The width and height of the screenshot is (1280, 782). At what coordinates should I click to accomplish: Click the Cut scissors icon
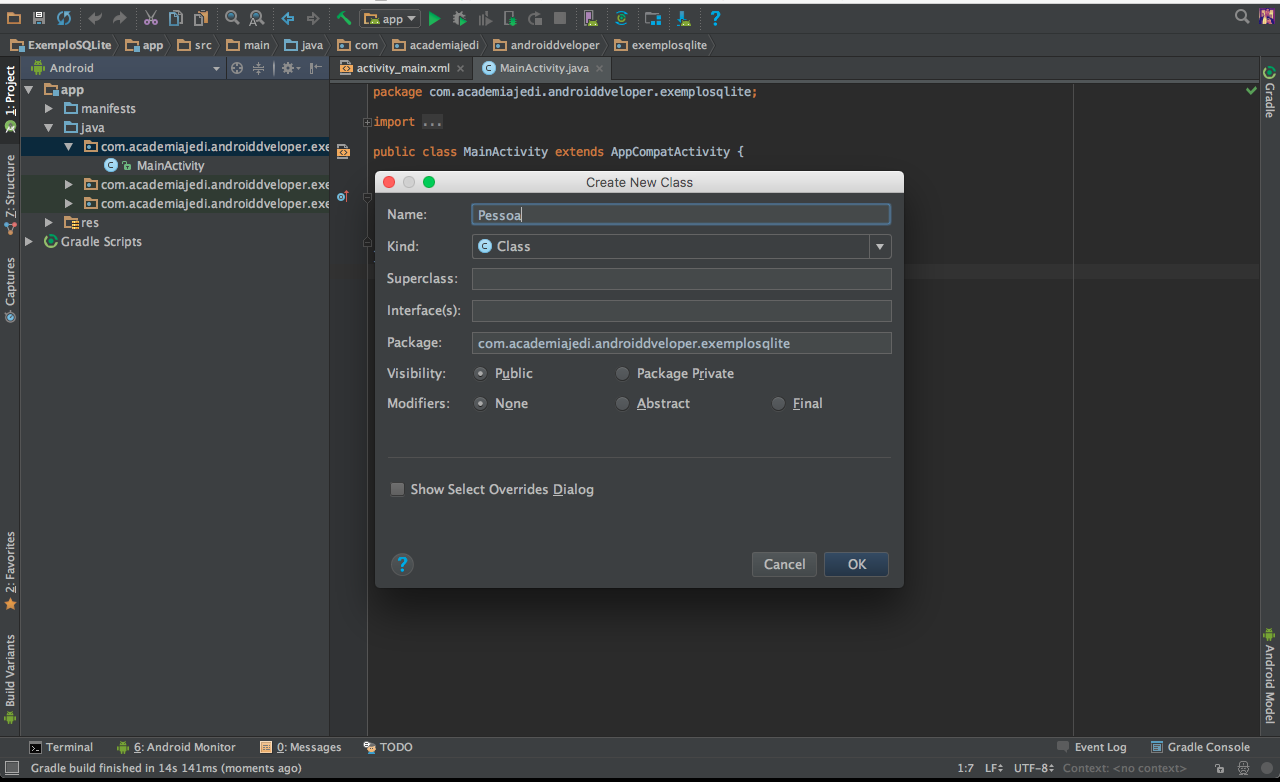coord(150,18)
